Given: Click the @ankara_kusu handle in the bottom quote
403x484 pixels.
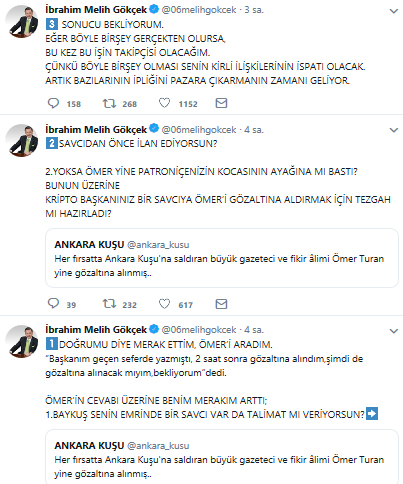Looking at the screenshot, I should click(158, 446).
